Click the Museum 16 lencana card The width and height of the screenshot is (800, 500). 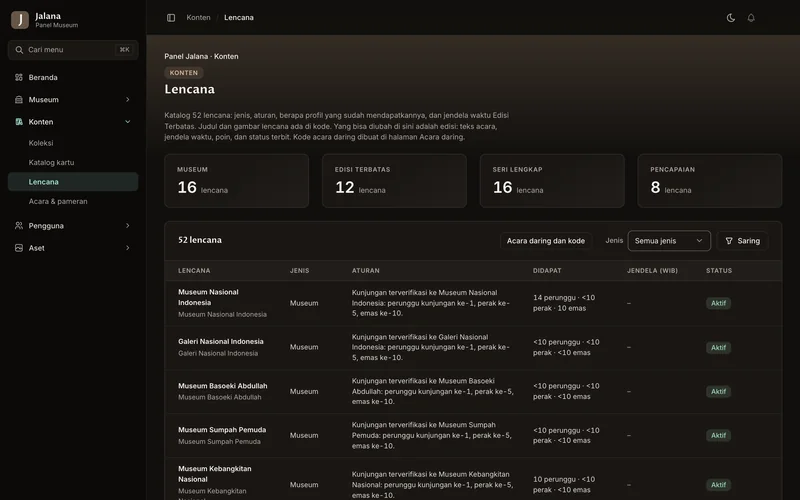click(237, 181)
